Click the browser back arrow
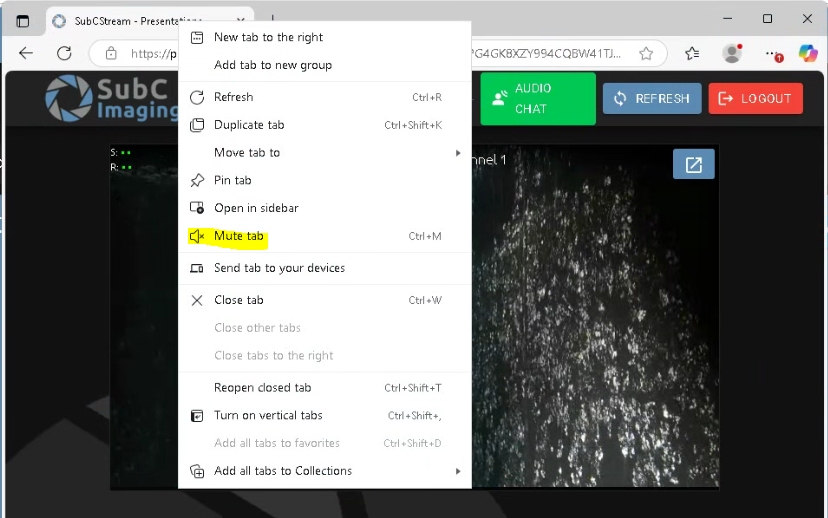This screenshot has height=518, width=828. pos(26,53)
